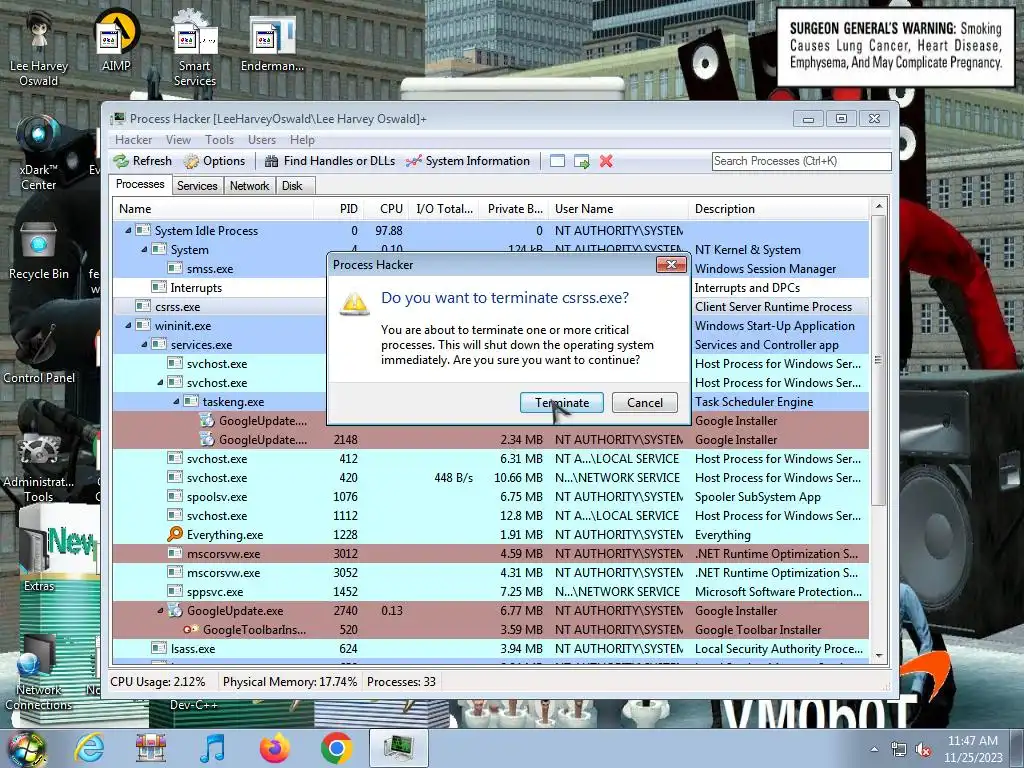Open the Control Panel desktop icon
Viewport: 1024px width, 768px height.
[x=39, y=353]
